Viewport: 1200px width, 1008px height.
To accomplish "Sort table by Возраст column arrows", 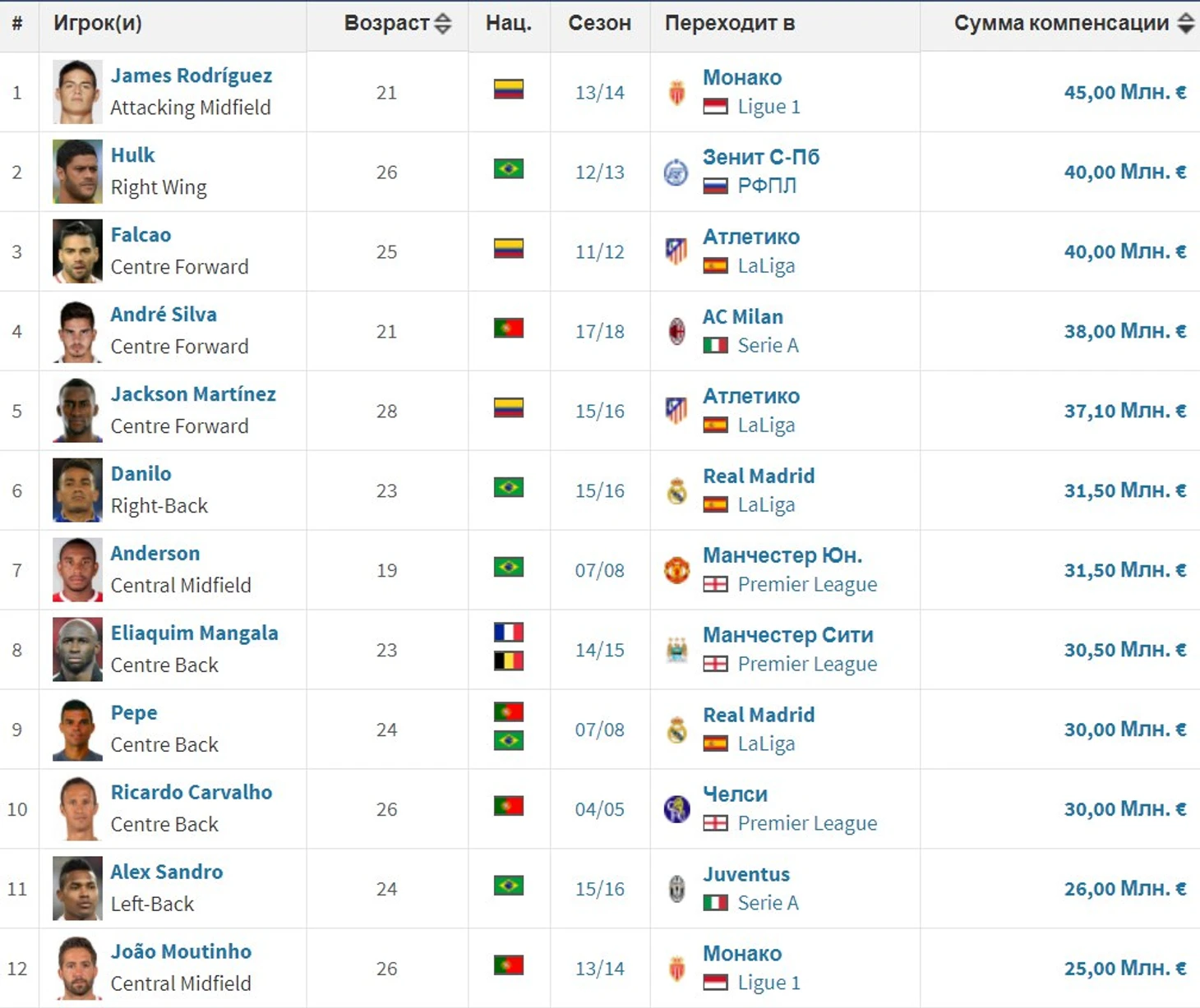I will pyautogui.click(x=442, y=24).
